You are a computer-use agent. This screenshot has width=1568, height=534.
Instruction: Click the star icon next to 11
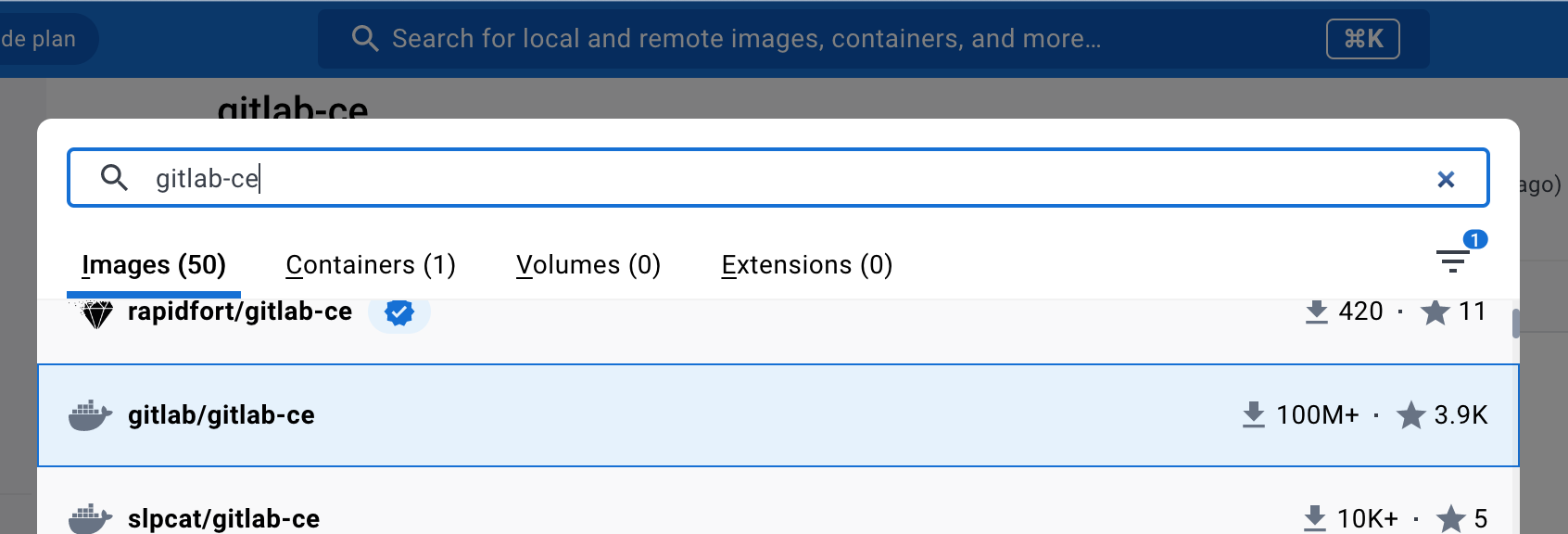(1435, 312)
